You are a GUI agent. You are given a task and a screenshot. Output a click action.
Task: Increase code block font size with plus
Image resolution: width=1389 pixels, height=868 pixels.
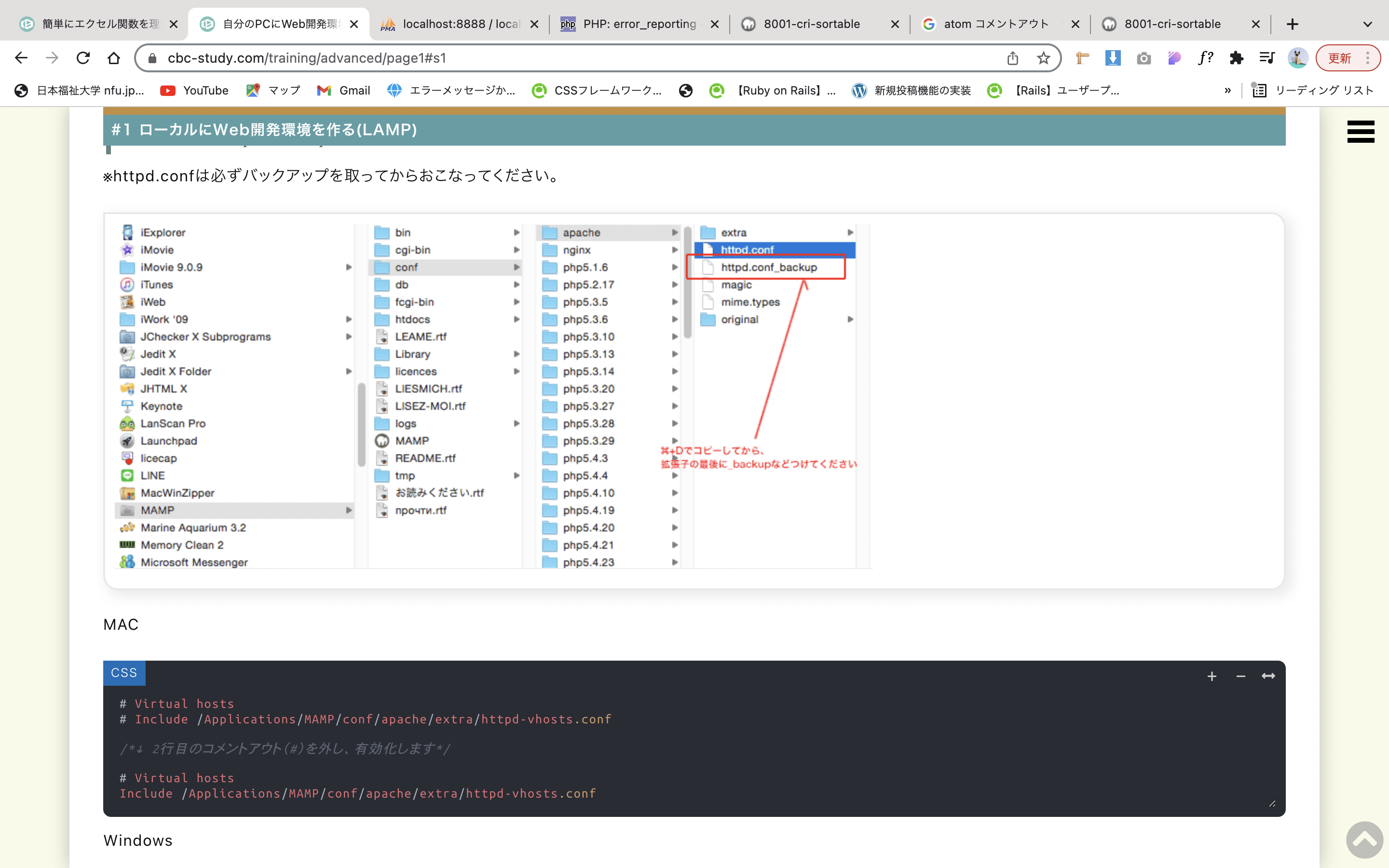point(1212,676)
